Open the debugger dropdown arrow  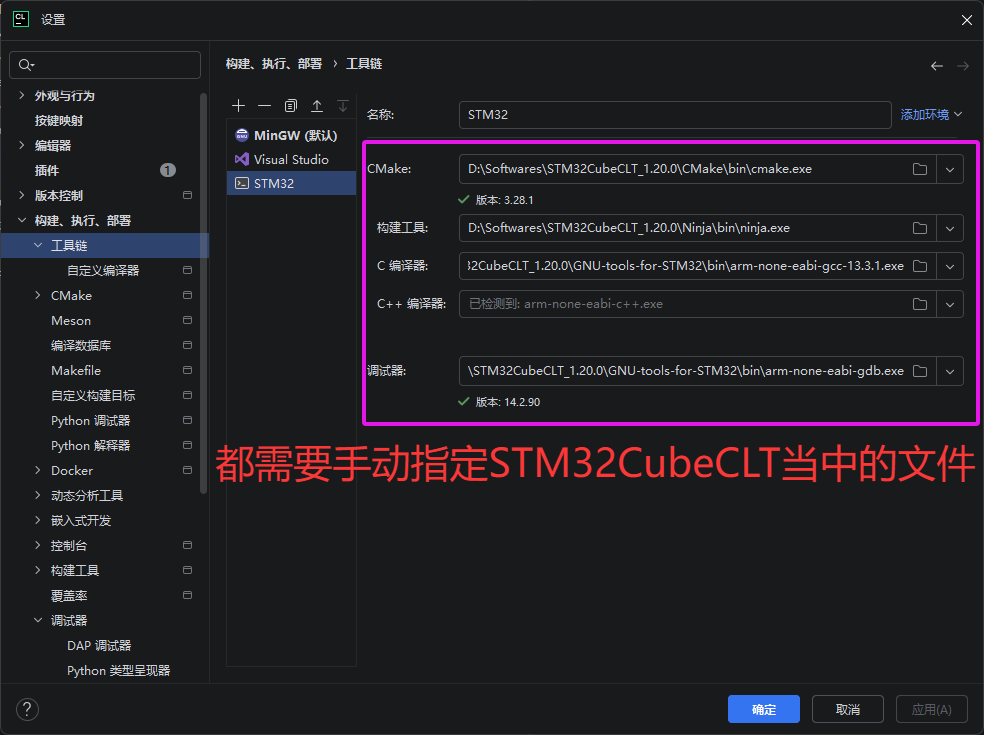pos(950,371)
